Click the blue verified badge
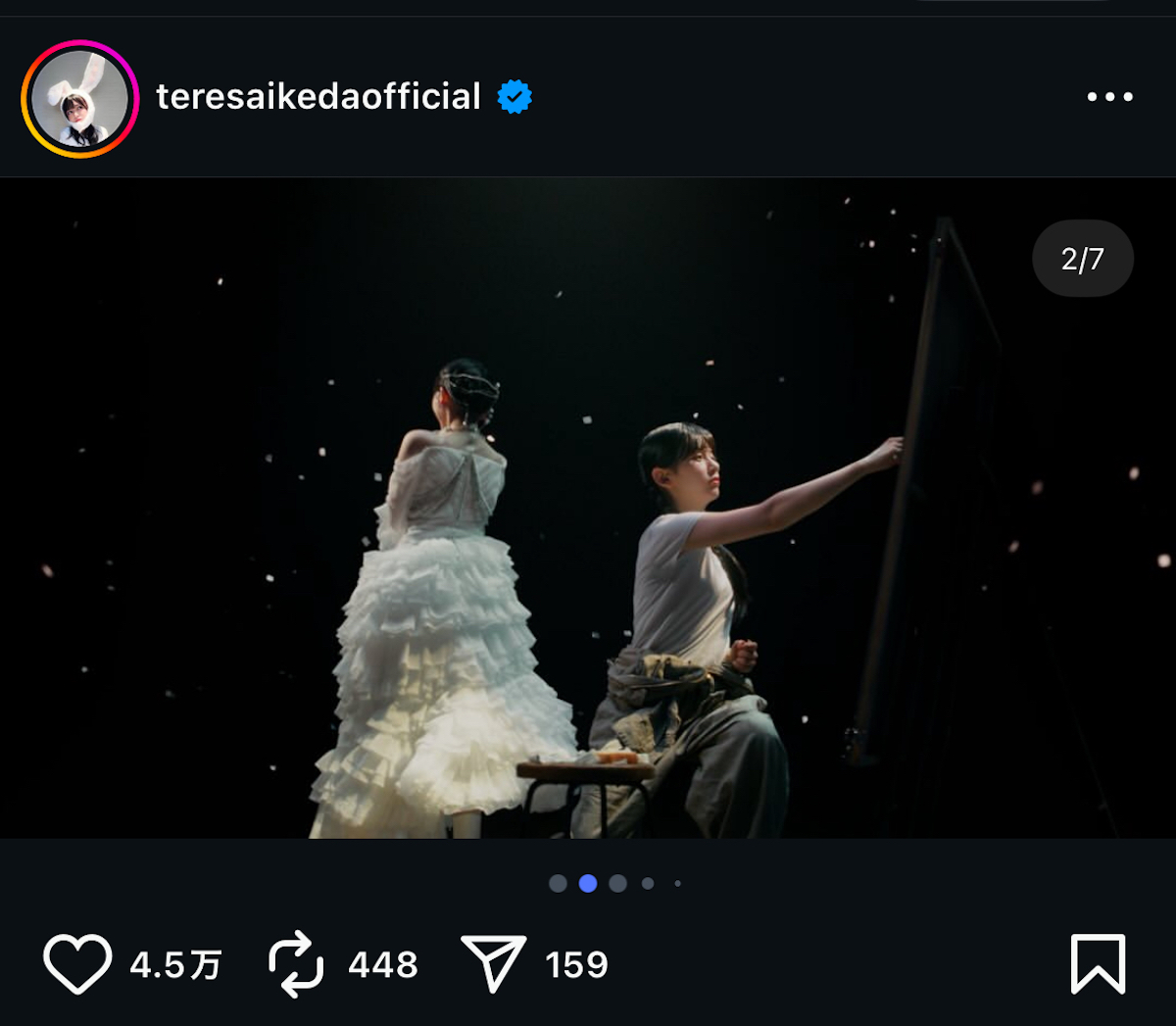The image size is (1176, 1026). click(514, 97)
